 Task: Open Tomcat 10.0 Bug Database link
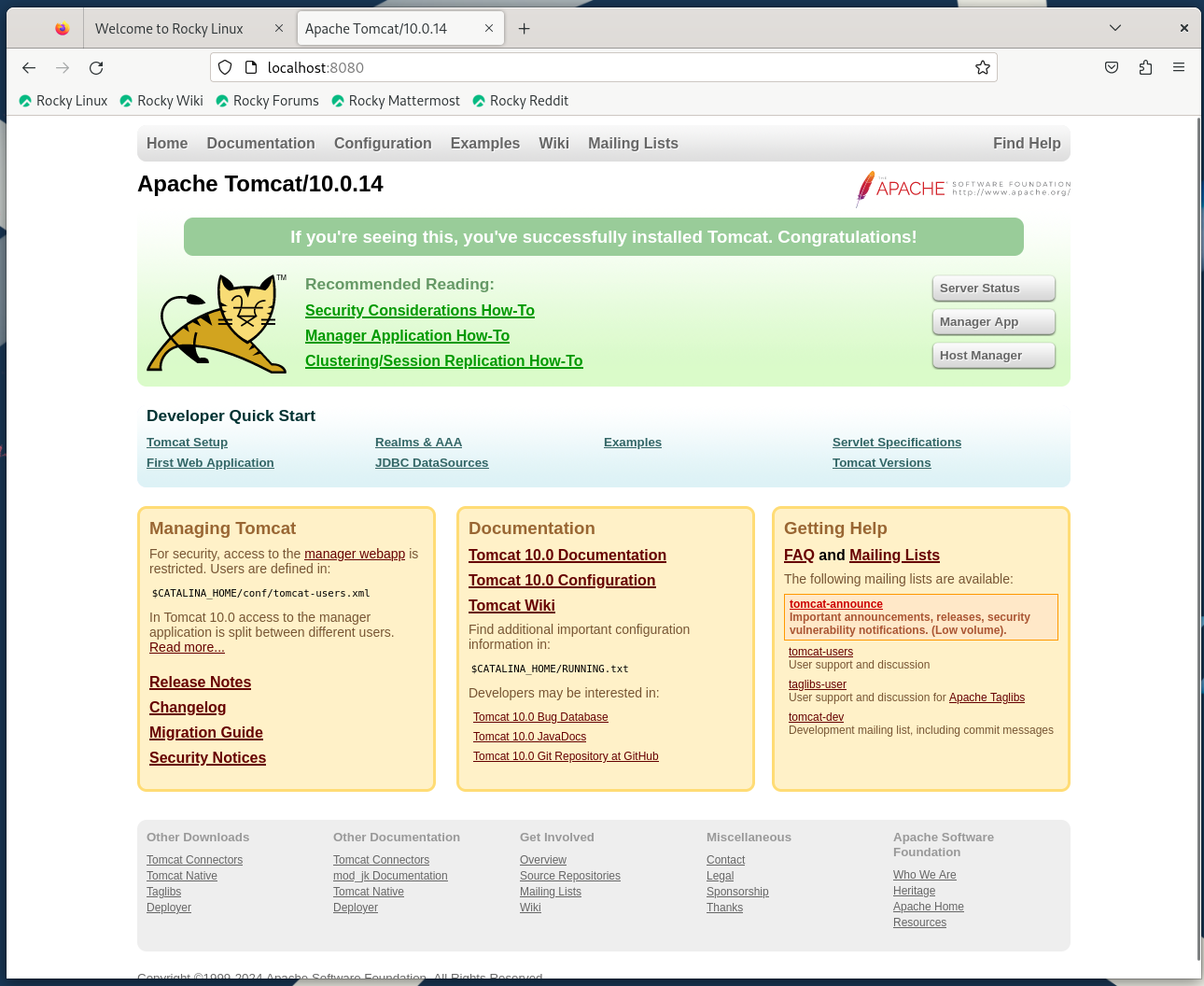click(540, 717)
